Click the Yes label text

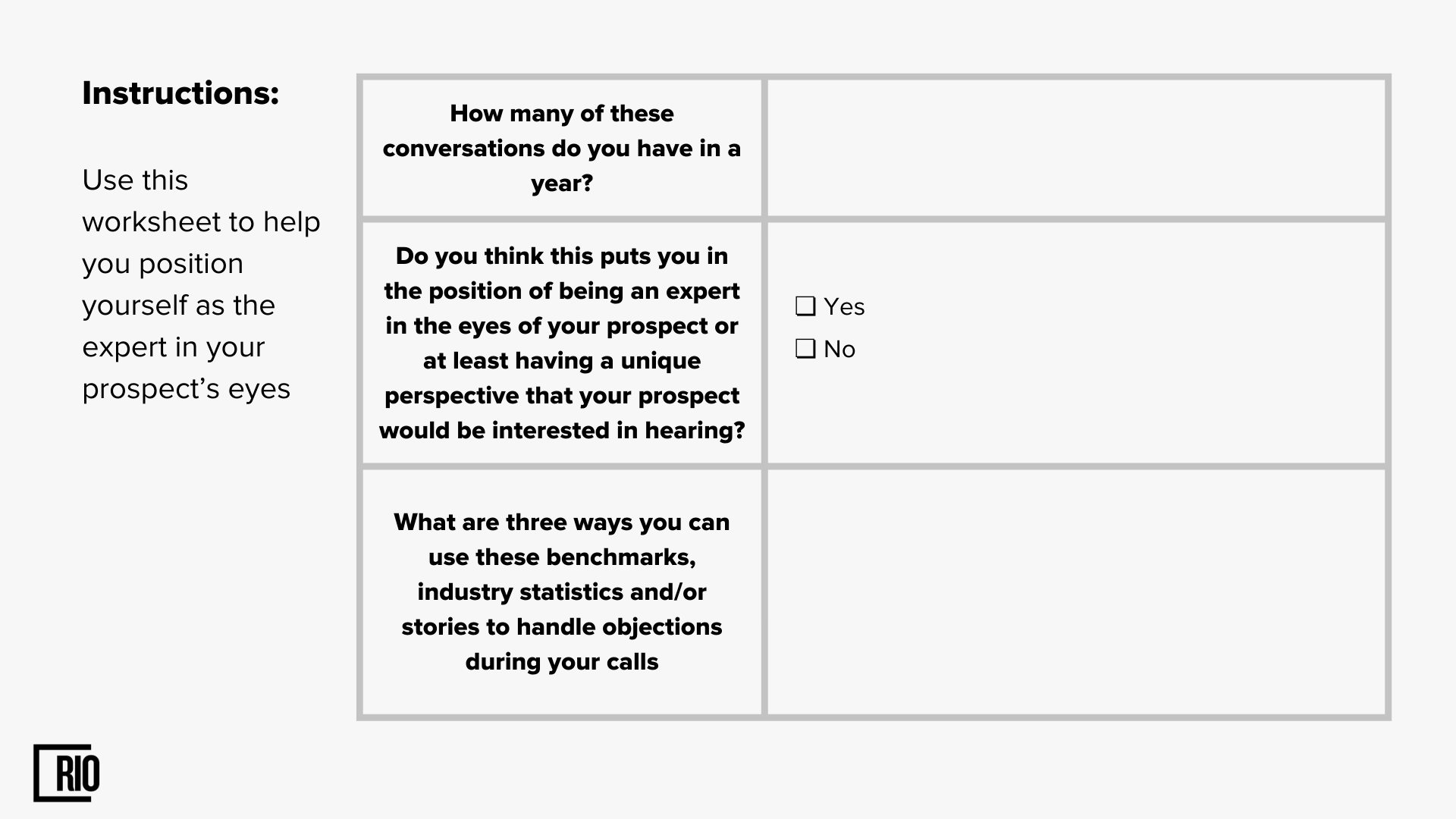844,306
